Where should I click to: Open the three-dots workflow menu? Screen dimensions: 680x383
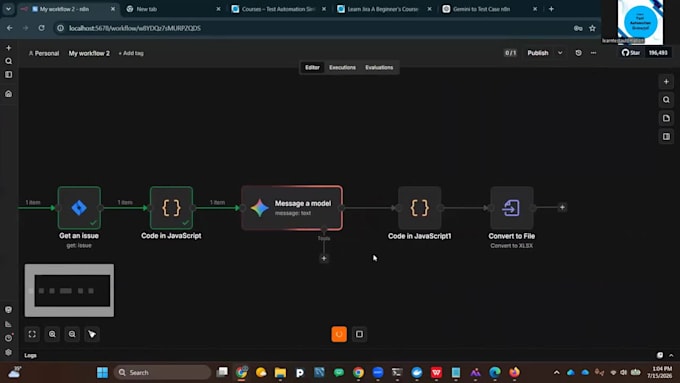pos(593,53)
